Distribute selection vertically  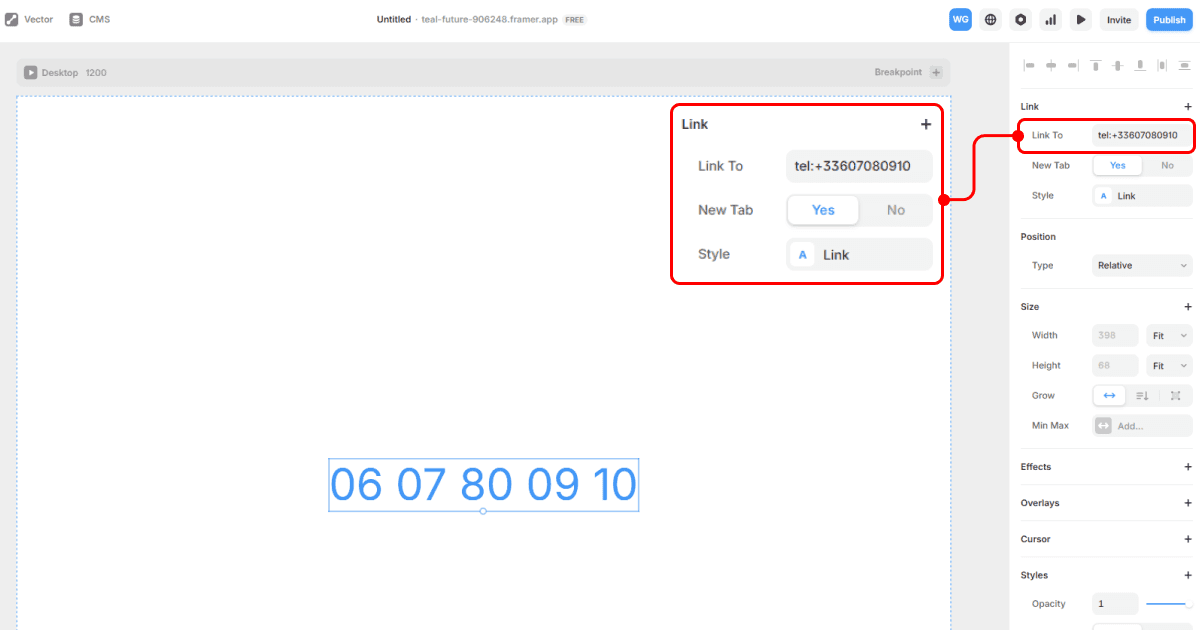[1184, 65]
